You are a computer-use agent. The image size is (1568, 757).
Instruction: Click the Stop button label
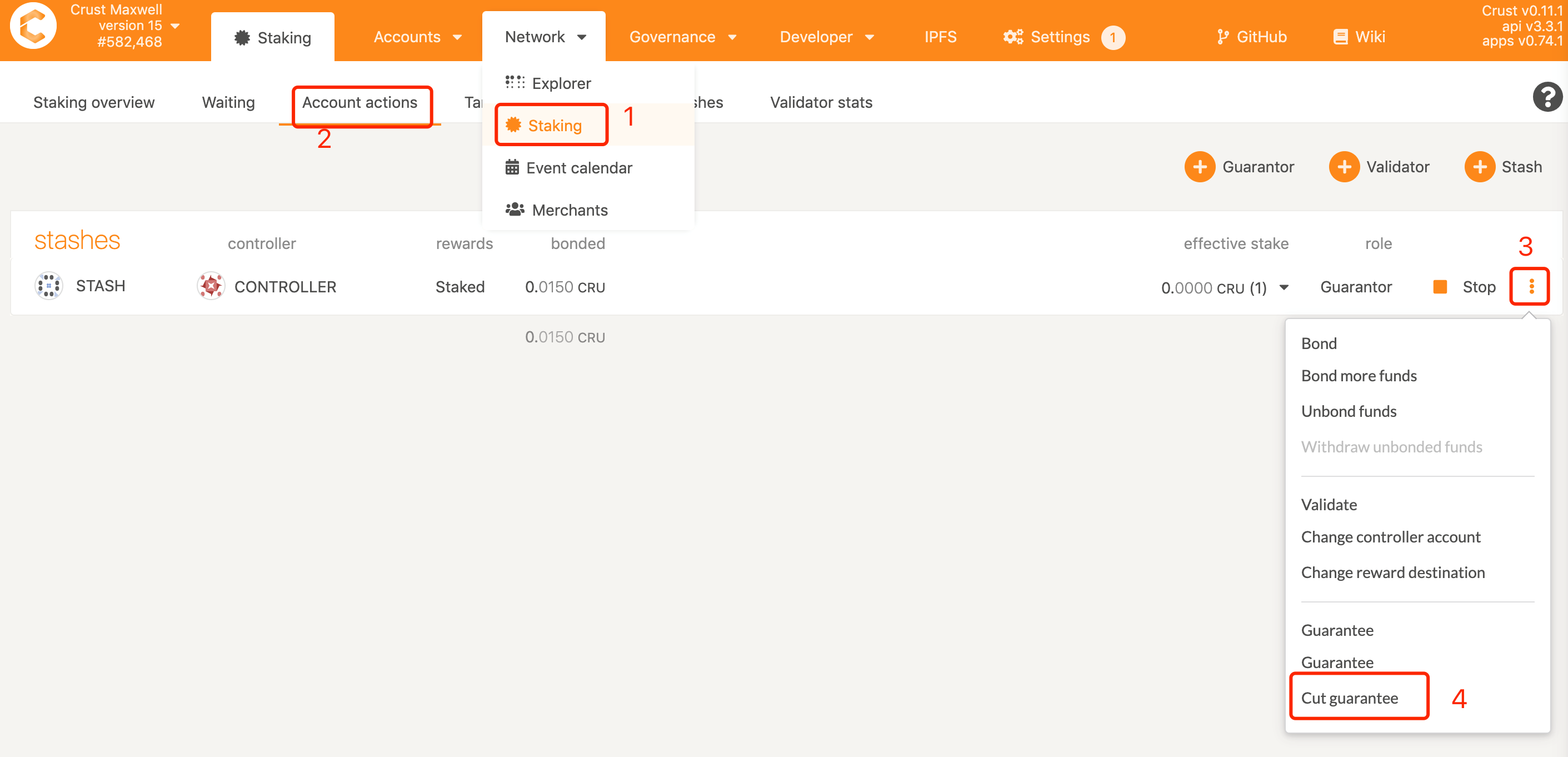click(x=1479, y=287)
